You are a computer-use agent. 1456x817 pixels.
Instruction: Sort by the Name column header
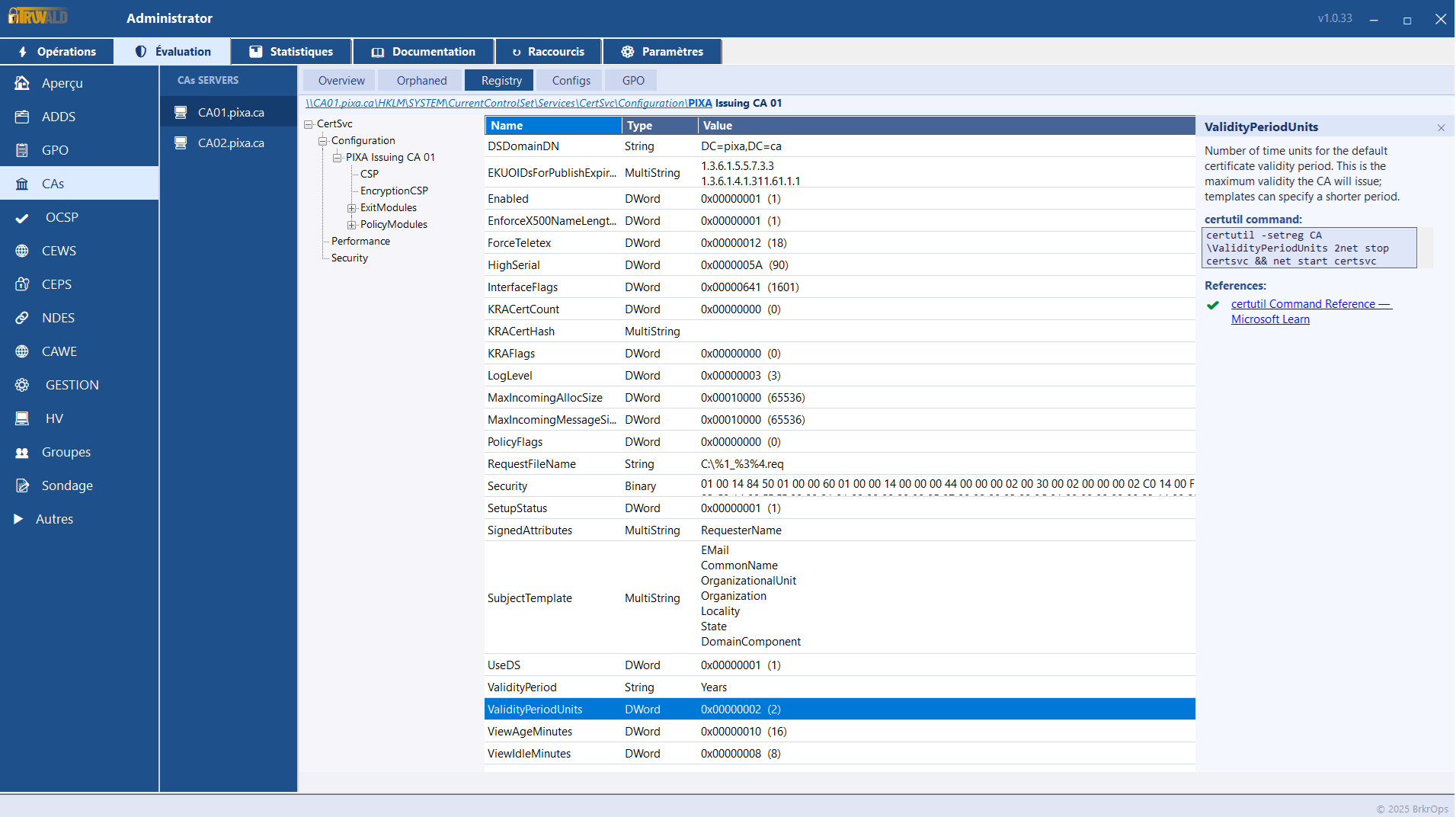point(553,126)
